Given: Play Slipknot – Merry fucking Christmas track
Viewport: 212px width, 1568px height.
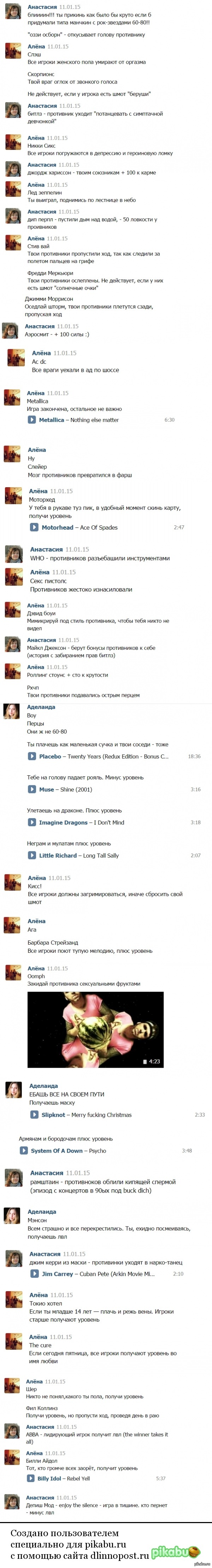Looking at the screenshot, I should pos(35,1115).
